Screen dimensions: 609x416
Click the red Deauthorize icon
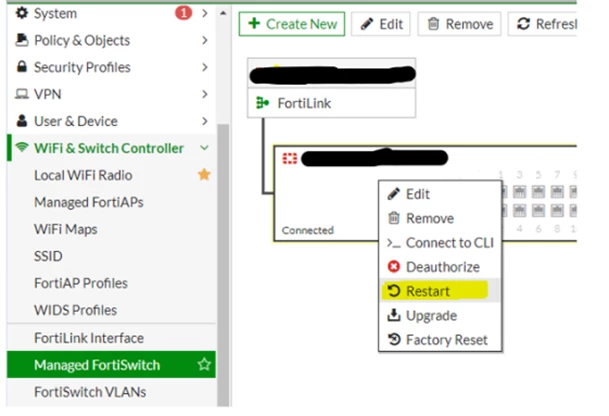[394, 266]
